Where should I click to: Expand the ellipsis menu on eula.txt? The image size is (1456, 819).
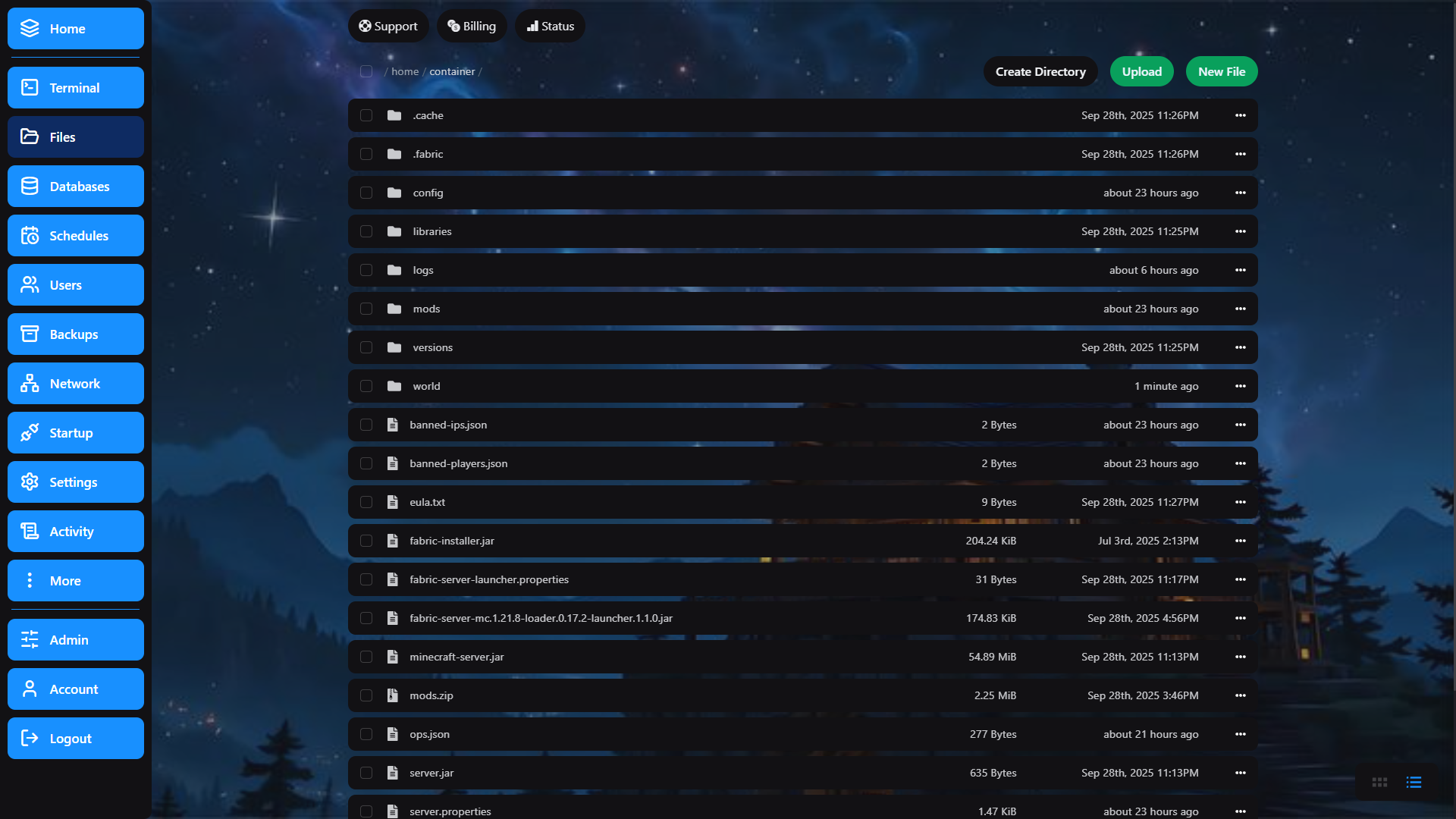click(x=1240, y=501)
